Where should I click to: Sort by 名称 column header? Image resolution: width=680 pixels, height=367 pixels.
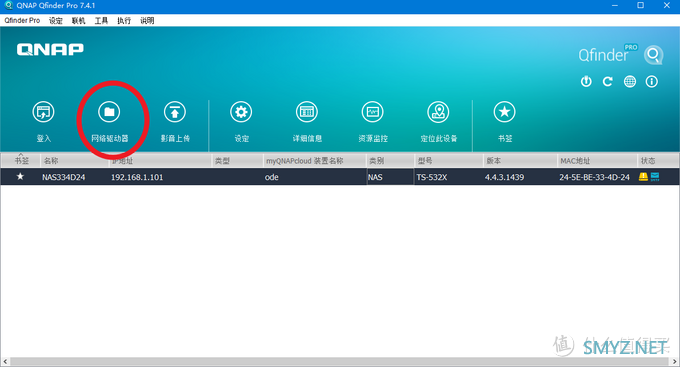(x=74, y=161)
